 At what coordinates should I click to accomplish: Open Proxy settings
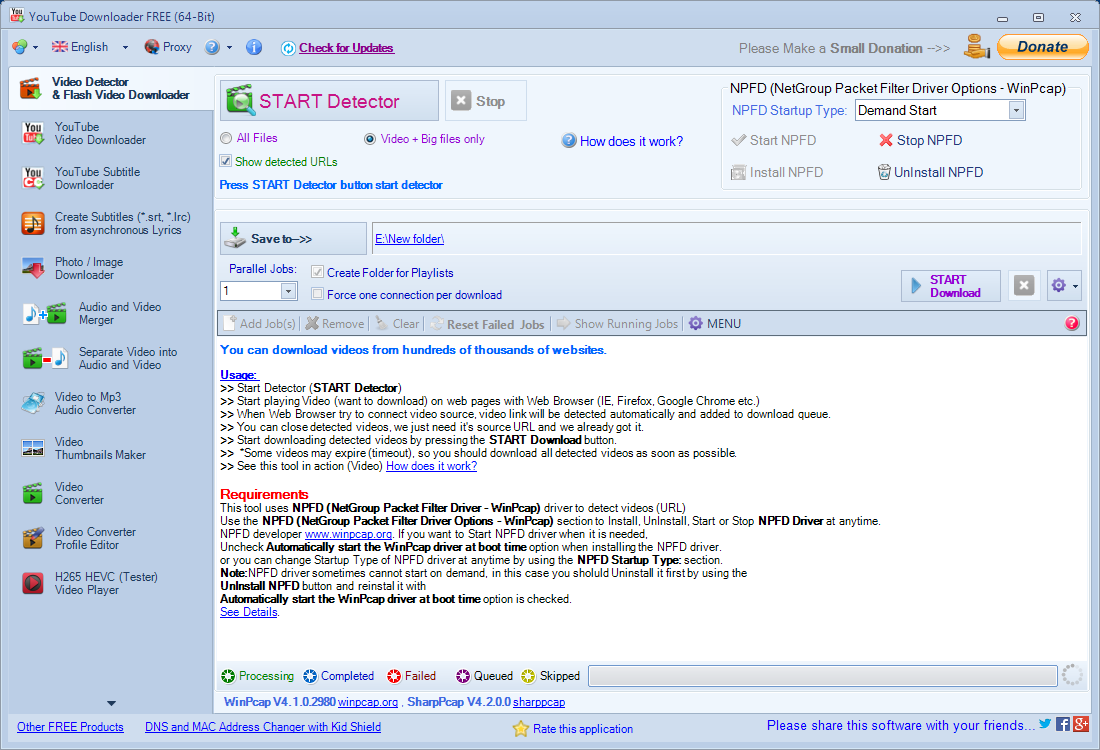click(x=168, y=47)
